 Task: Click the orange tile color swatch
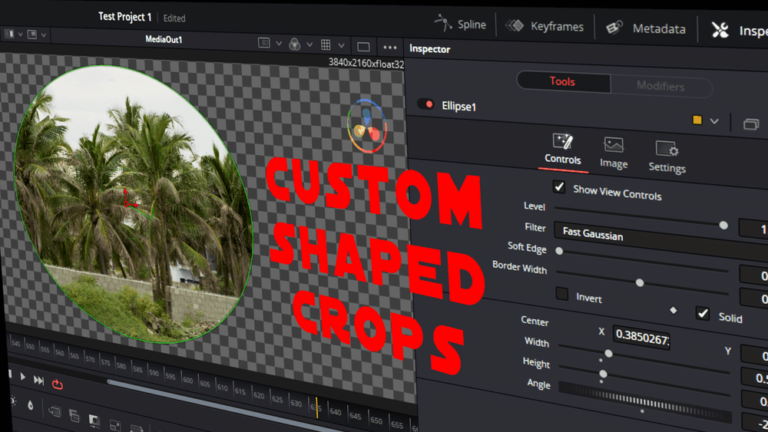click(x=697, y=120)
